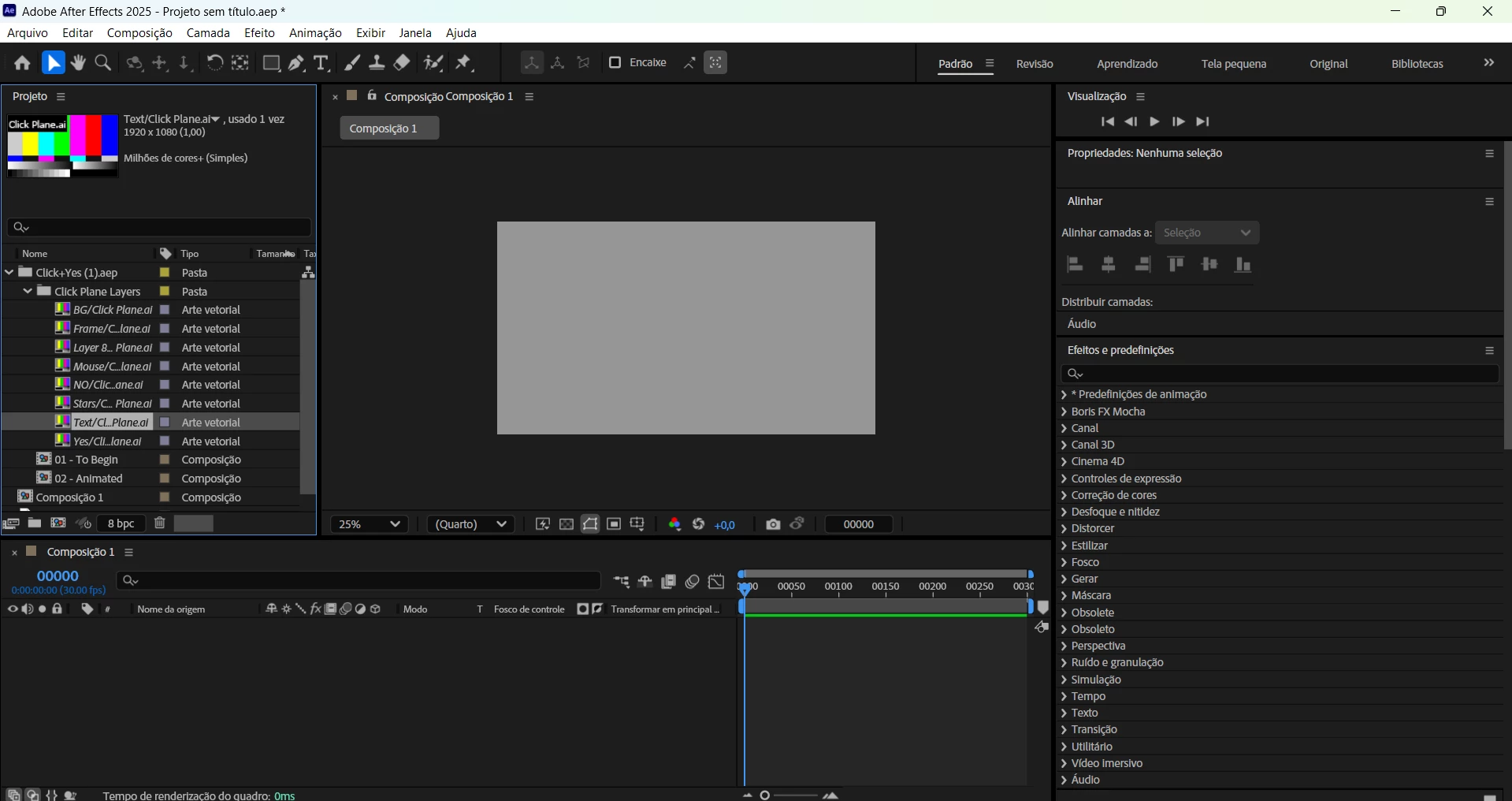Click the Project panel search field

click(x=159, y=227)
